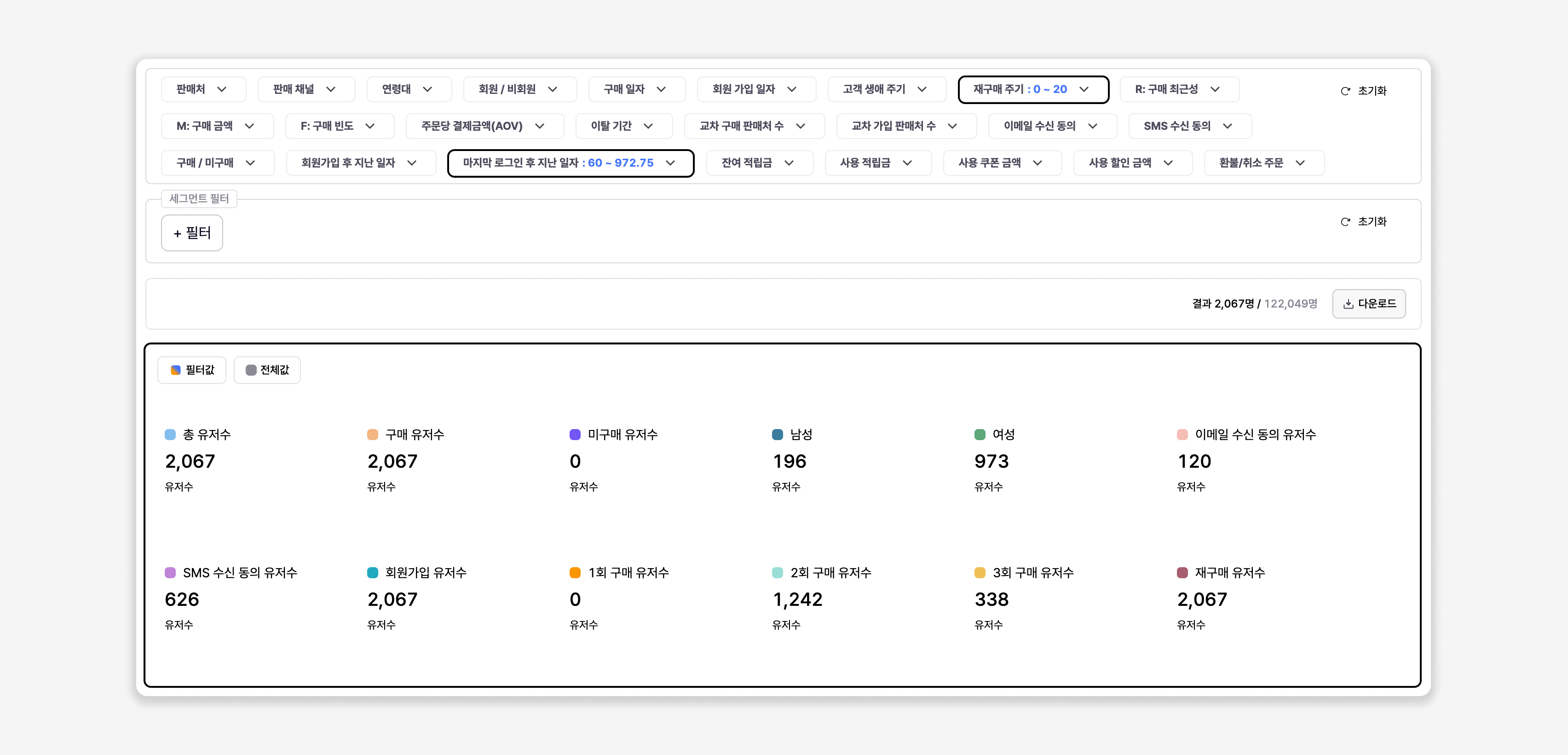
Task: Click the pink dot icon beside 이메일 수신 동의 유저수
Action: [1182, 434]
